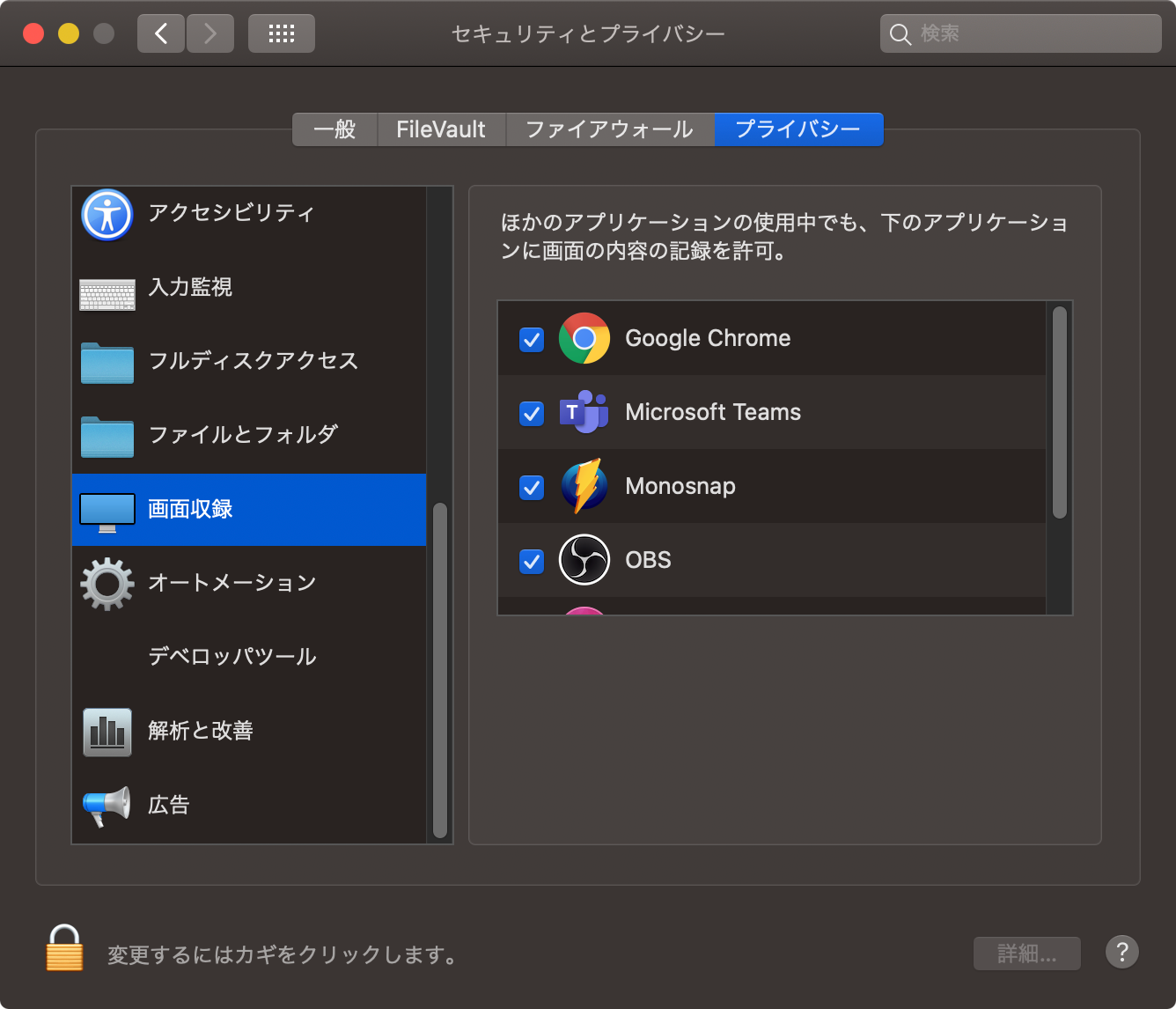Show all preferences grid button
The image size is (1176, 1009).
[282, 33]
